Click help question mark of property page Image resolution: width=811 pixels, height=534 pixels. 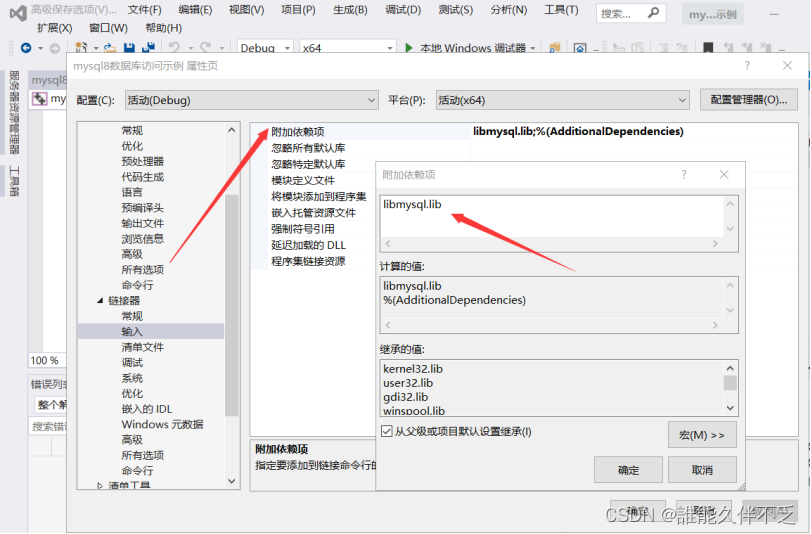(x=747, y=66)
